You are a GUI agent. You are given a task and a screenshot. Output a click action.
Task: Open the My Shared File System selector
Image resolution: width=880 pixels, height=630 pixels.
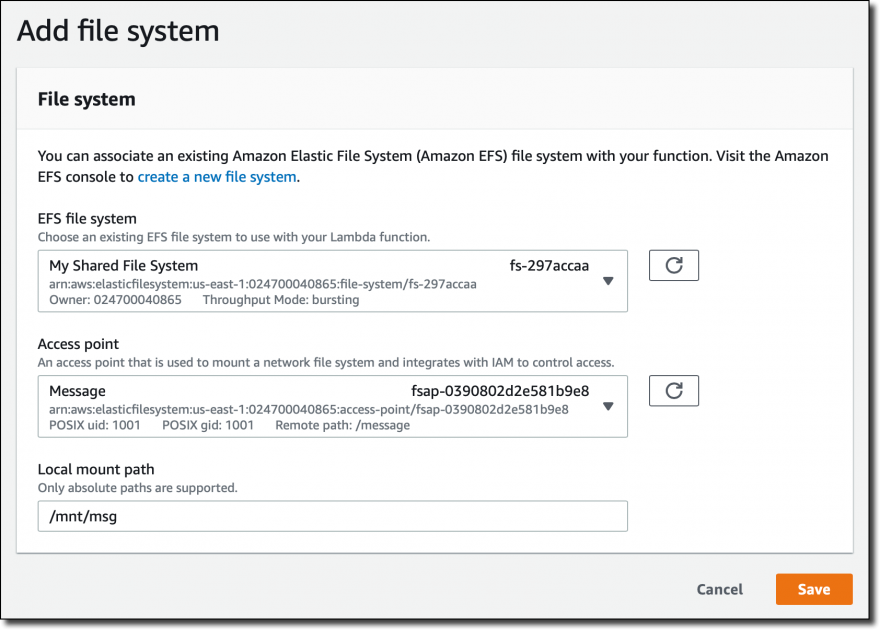pyautogui.click(x=332, y=281)
